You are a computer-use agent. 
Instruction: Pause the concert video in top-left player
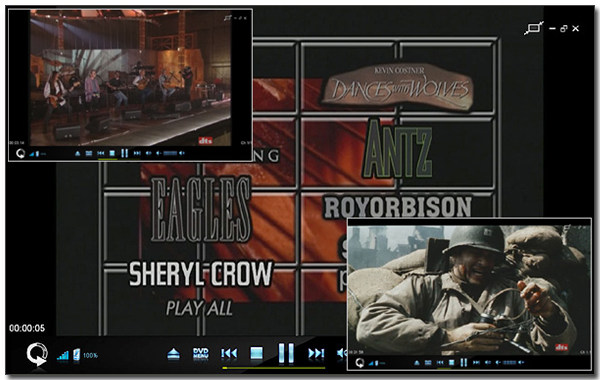[124, 153]
